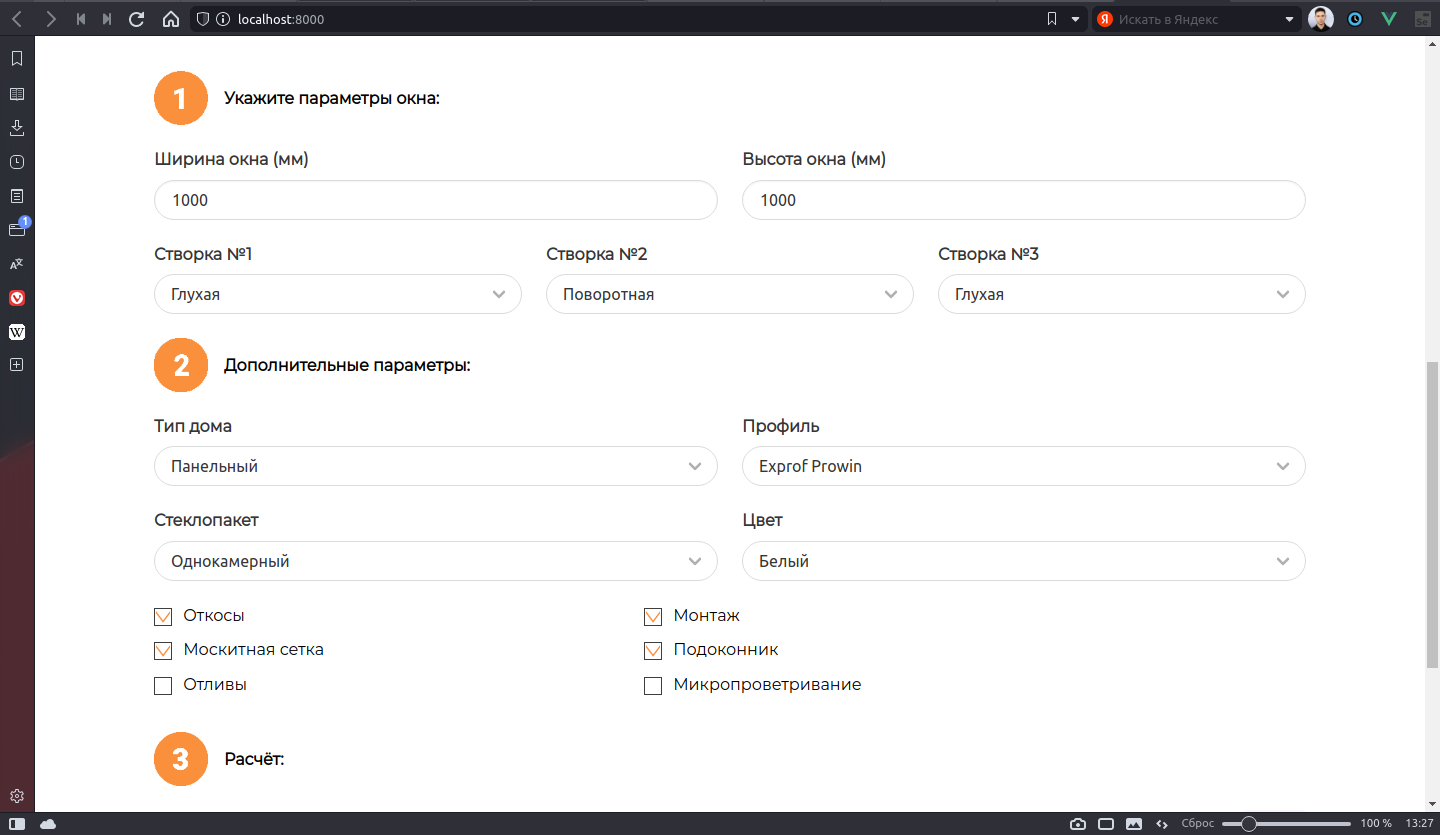Enable the Отливы checkbox
This screenshot has width=1440, height=835.
click(x=163, y=685)
